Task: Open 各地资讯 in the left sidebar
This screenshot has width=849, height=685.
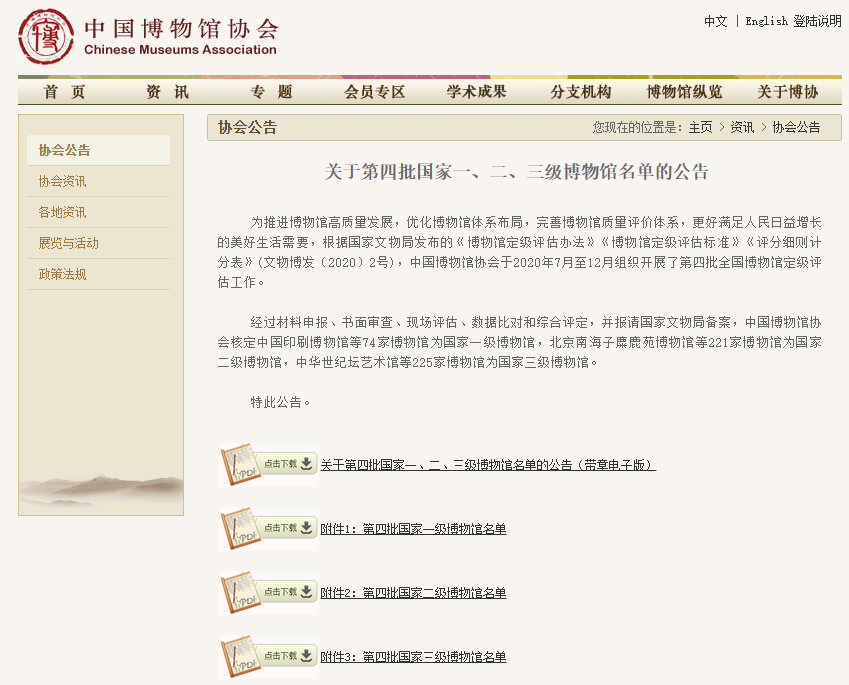Action: 62,212
